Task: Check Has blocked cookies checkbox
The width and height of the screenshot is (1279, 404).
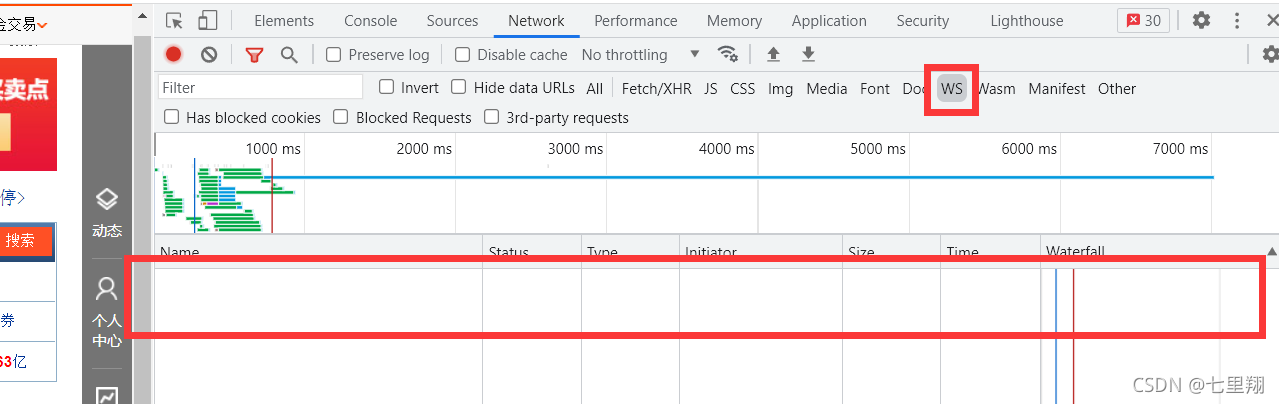Action: coord(171,117)
